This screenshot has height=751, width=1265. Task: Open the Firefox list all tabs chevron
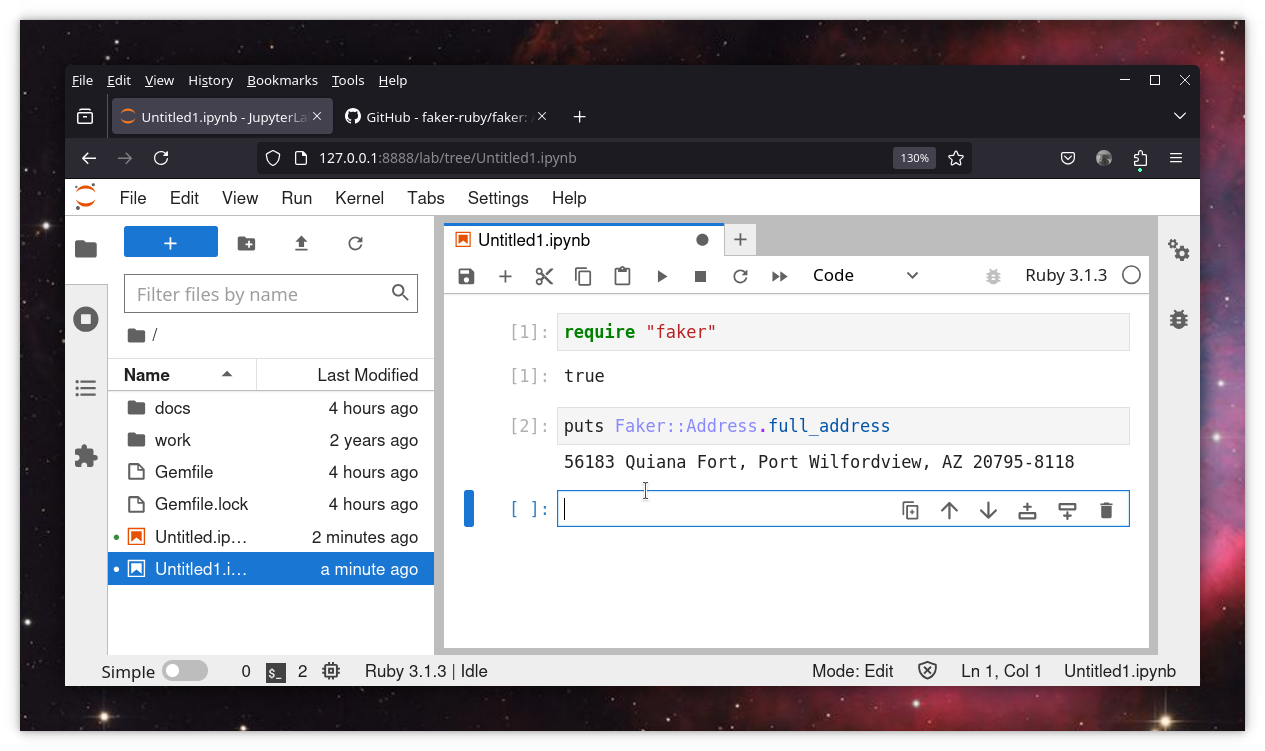[x=1179, y=117]
